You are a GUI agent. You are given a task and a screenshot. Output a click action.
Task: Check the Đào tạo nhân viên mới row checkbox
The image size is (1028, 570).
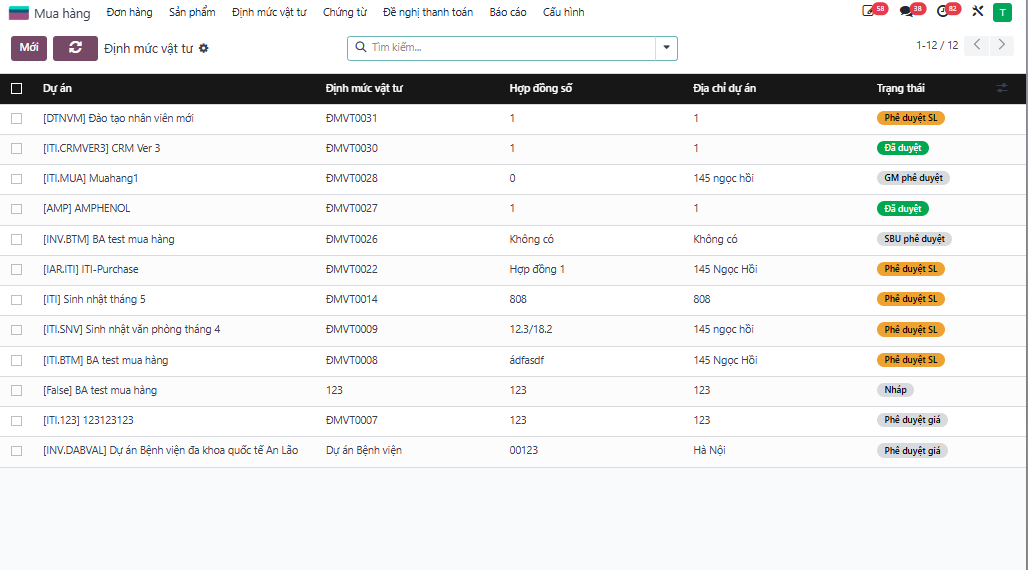tap(16, 119)
